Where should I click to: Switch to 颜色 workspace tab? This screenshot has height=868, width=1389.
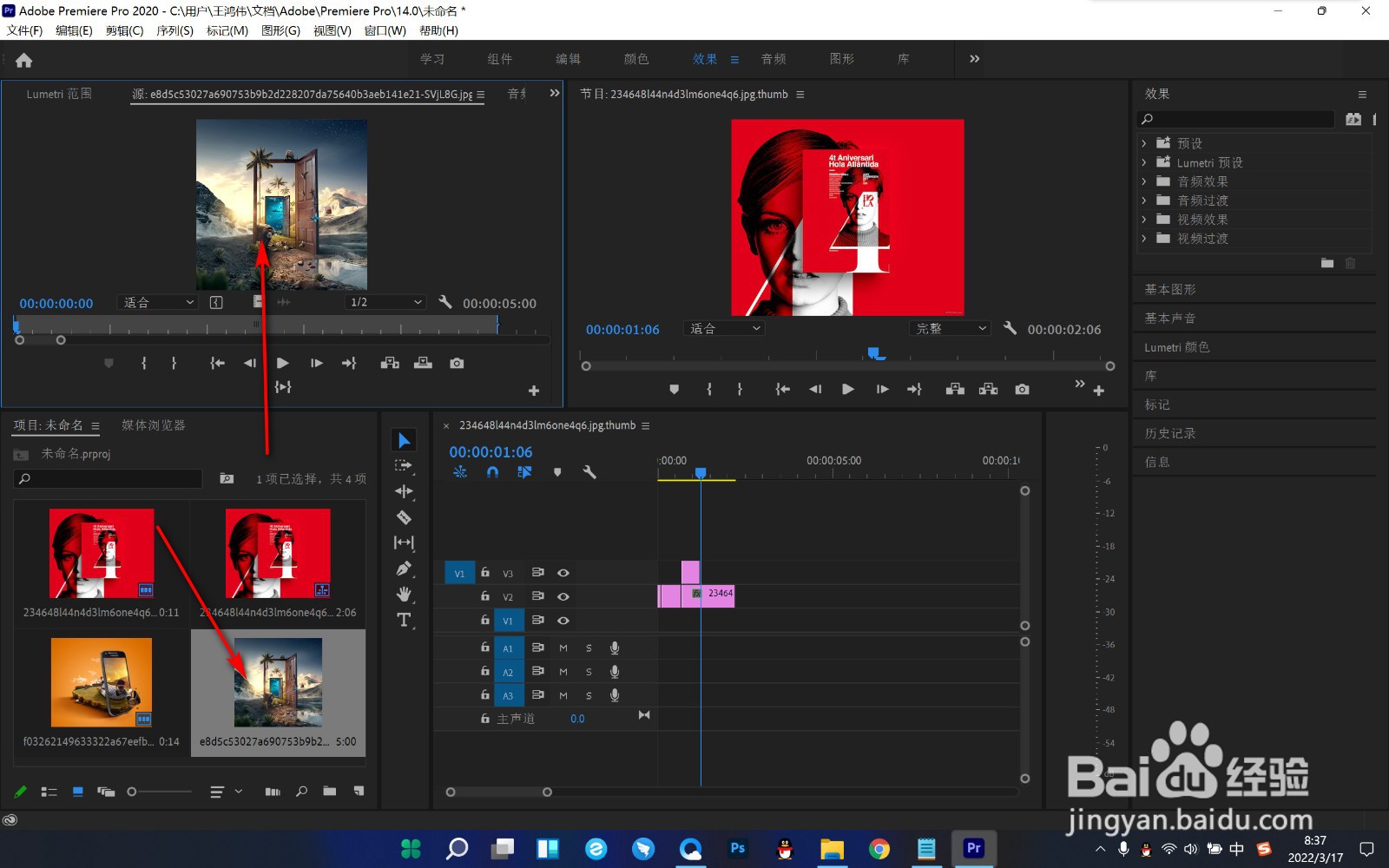pyautogui.click(x=636, y=59)
